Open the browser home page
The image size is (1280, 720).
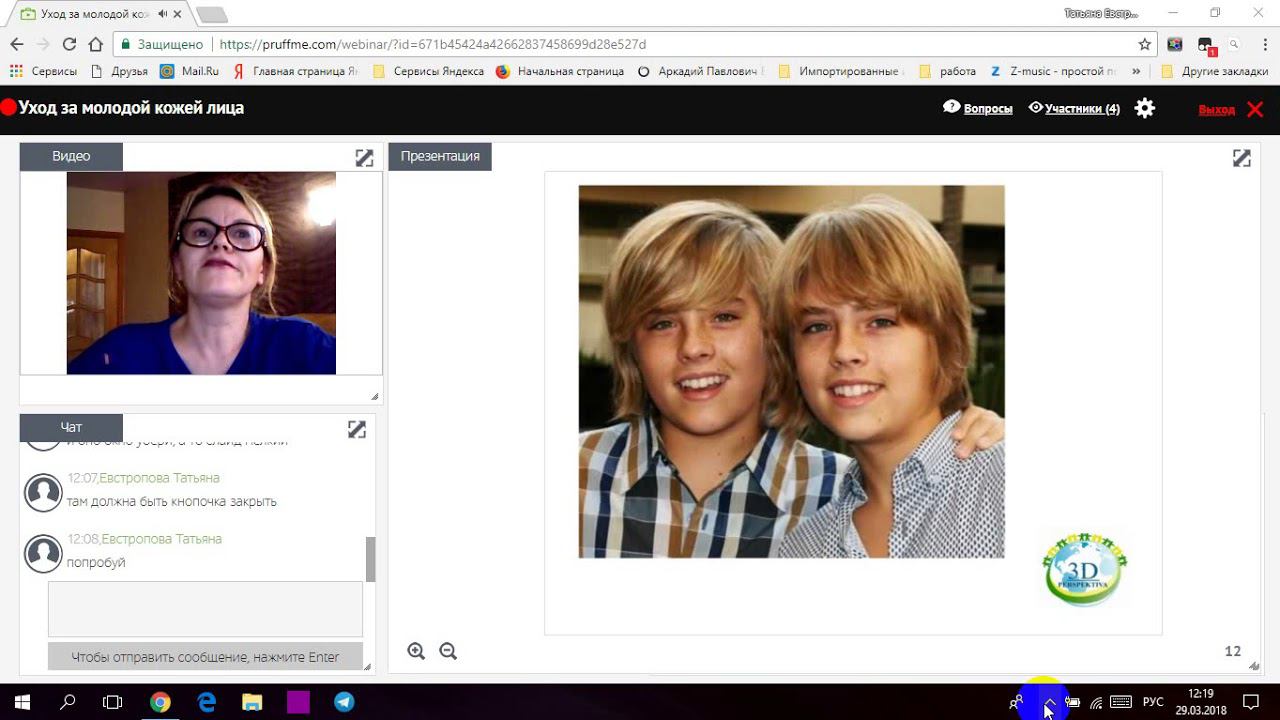click(x=96, y=44)
